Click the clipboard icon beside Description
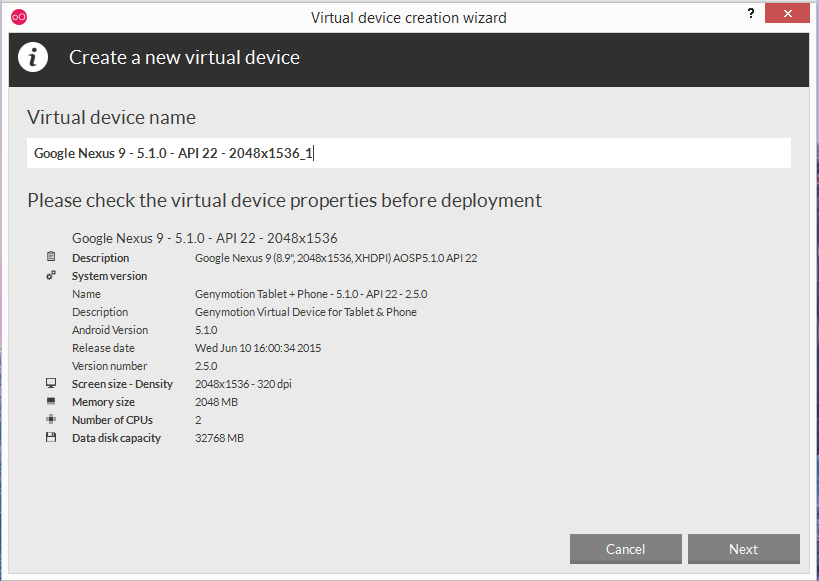 (x=50, y=258)
